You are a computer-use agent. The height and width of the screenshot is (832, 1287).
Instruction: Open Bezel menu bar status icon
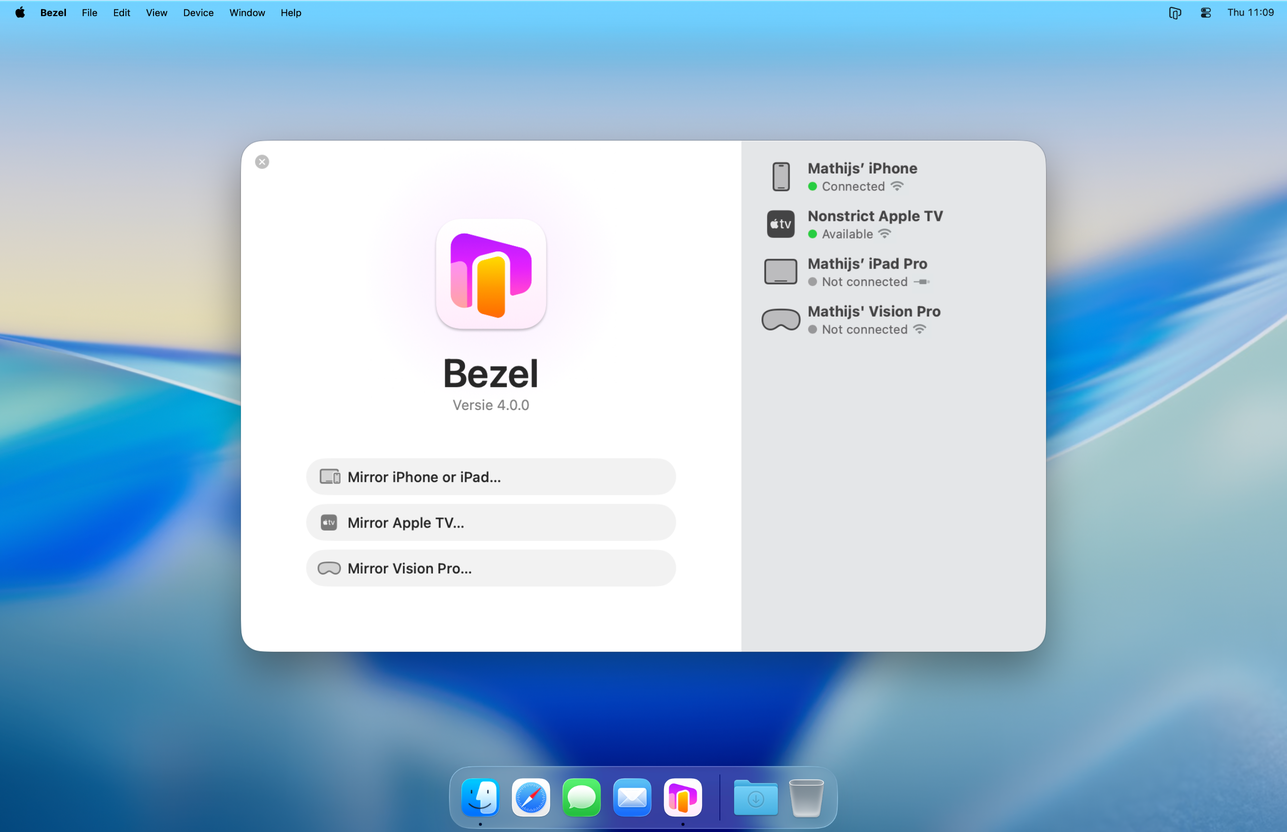coord(1175,13)
